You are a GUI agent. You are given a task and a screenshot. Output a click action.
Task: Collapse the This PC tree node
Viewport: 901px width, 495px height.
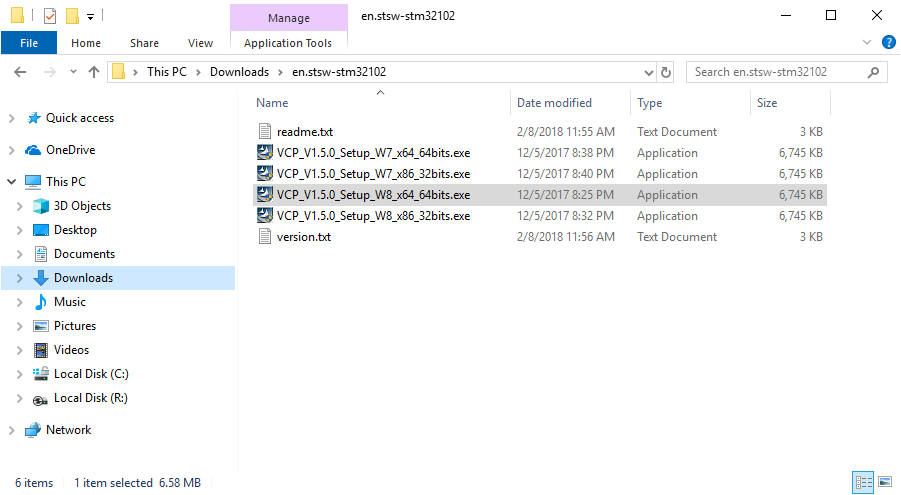[x=11, y=182]
